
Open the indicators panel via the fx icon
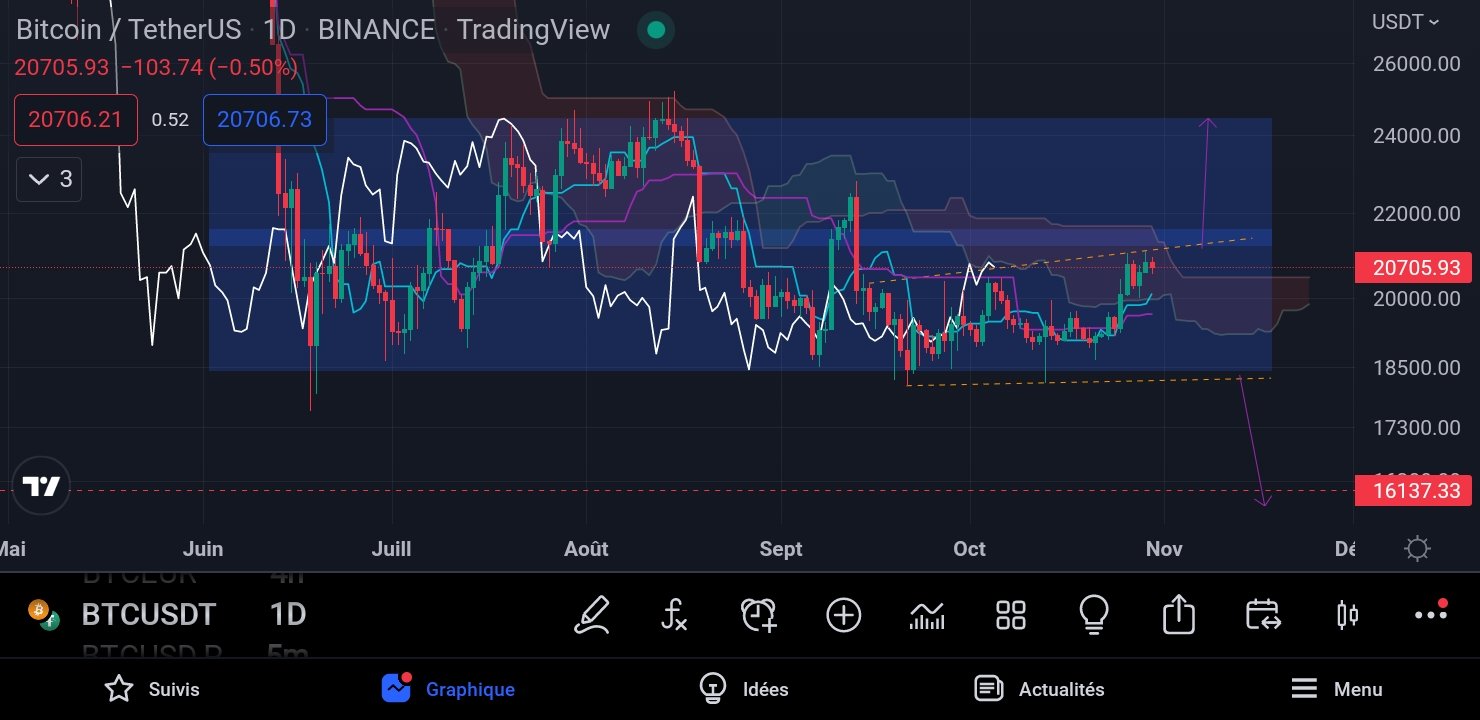(x=675, y=615)
